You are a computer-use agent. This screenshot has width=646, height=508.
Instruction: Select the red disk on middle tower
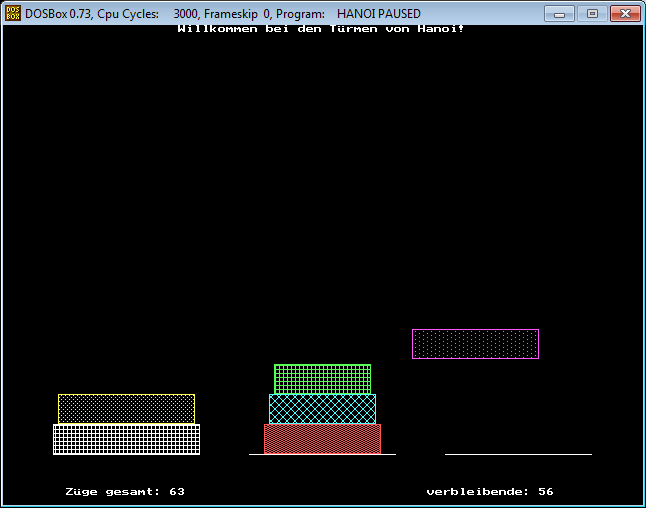pos(322,439)
